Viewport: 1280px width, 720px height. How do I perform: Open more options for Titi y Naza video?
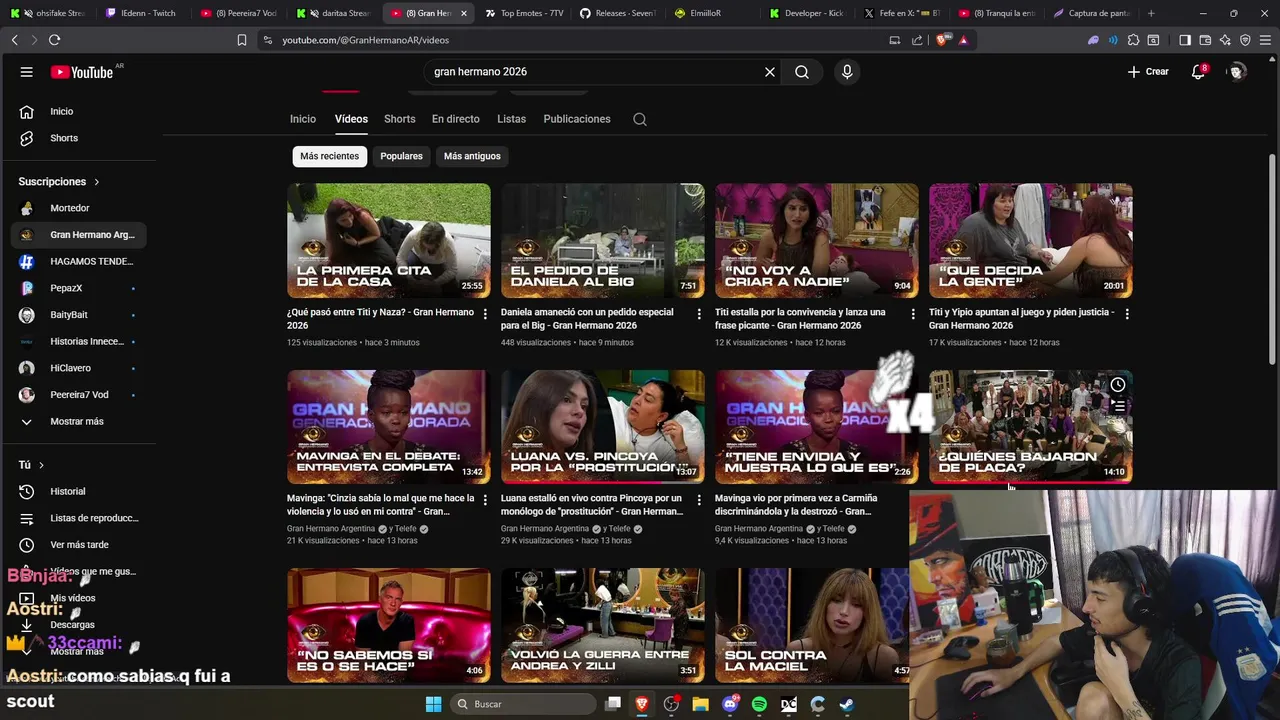click(x=485, y=314)
